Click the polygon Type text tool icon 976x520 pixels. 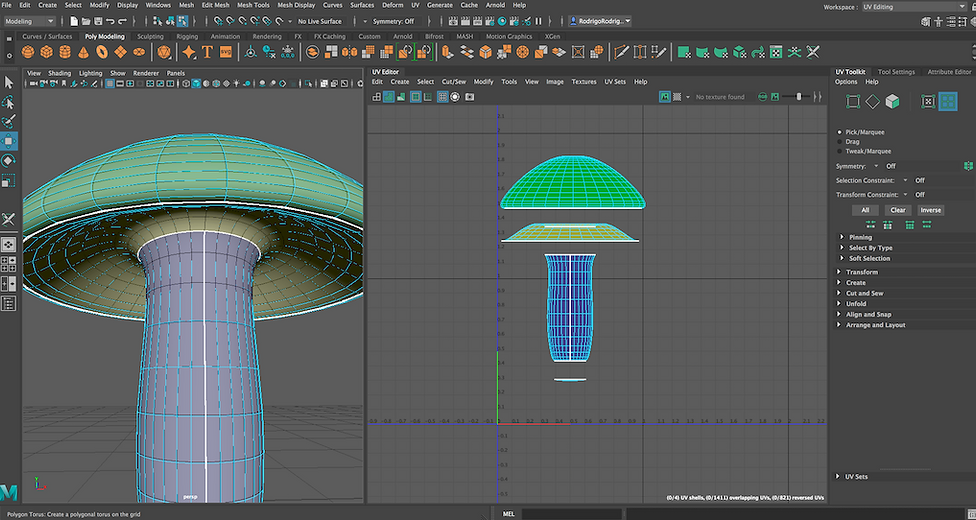(x=207, y=52)
